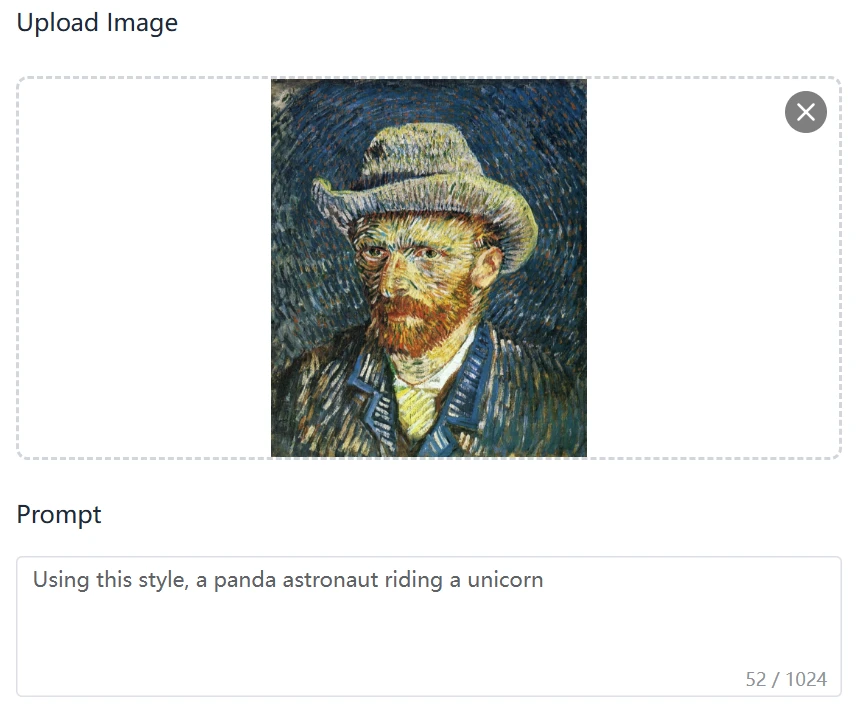Screen dimensions: 861x715
Task: Click the 52 / 1024 character counter
Action: (789, 679)
